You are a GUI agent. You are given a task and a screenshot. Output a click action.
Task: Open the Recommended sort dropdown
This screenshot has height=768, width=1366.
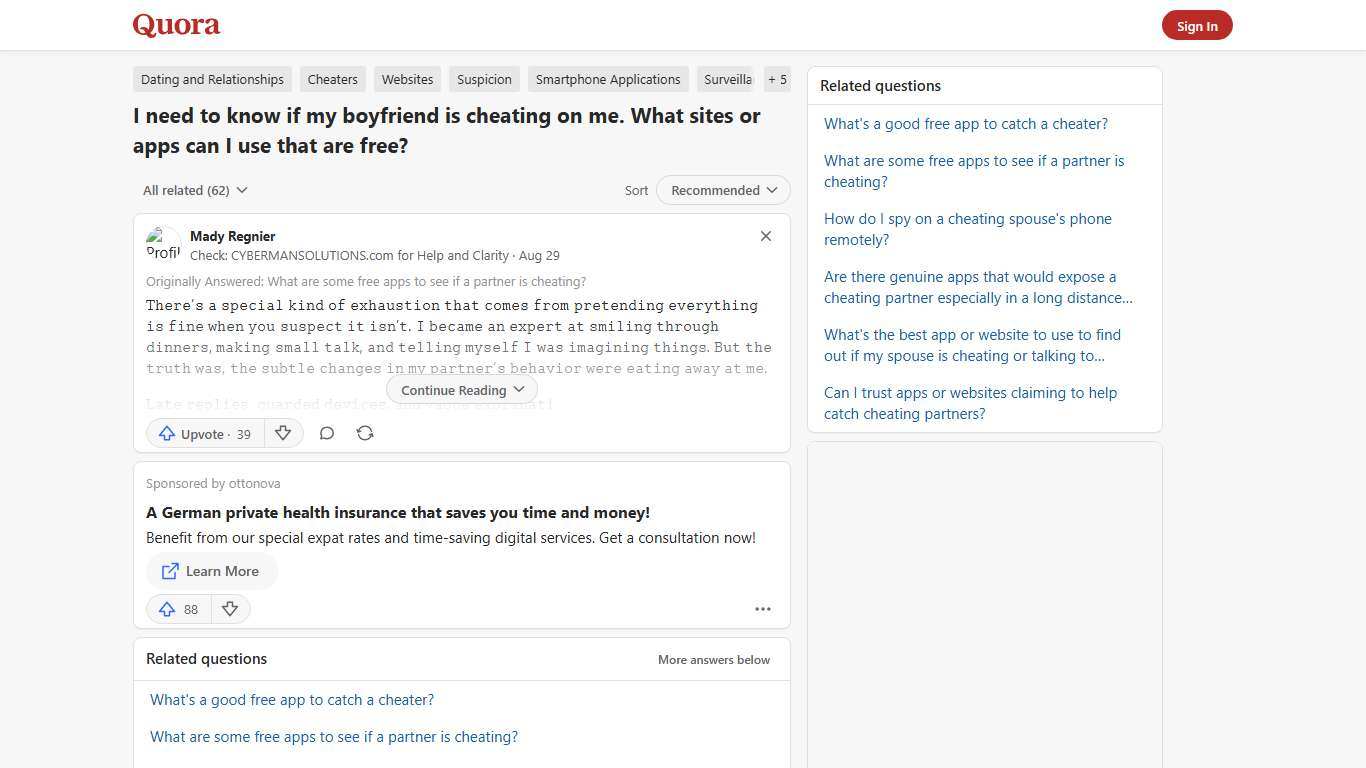(x=722, y=190)
